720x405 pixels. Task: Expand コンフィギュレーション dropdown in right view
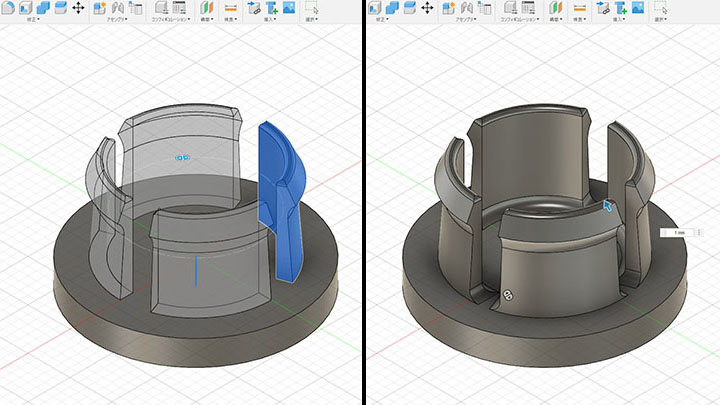520,19
